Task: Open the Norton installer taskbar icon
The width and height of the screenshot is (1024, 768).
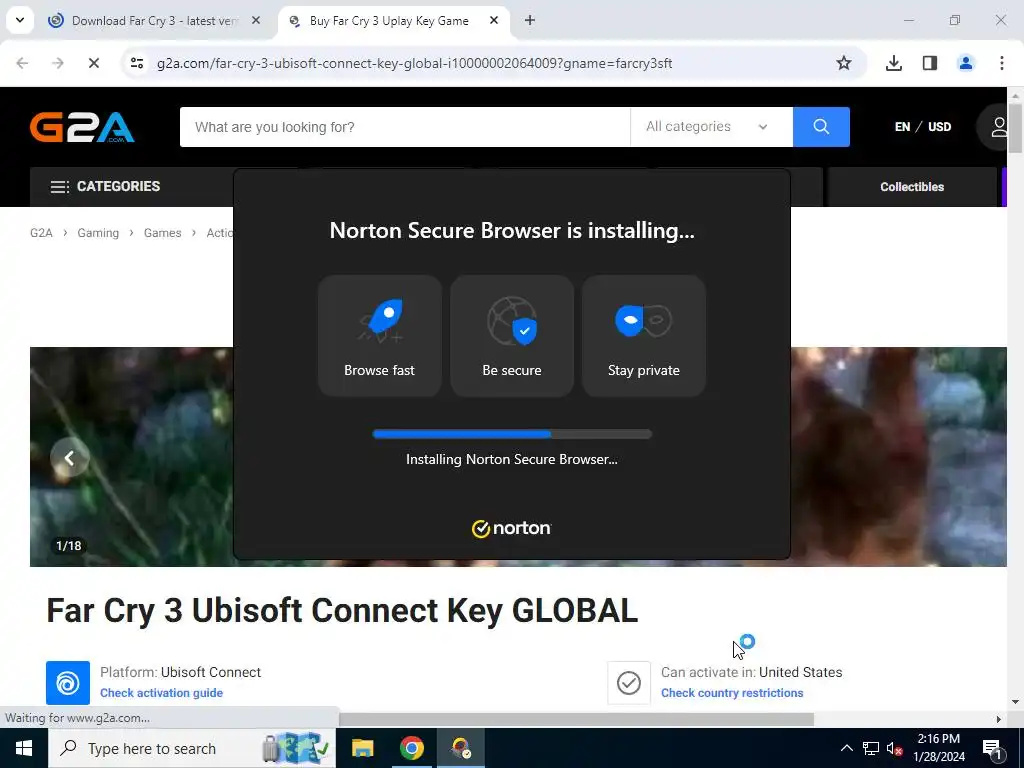Action: (x=460, y=748)
